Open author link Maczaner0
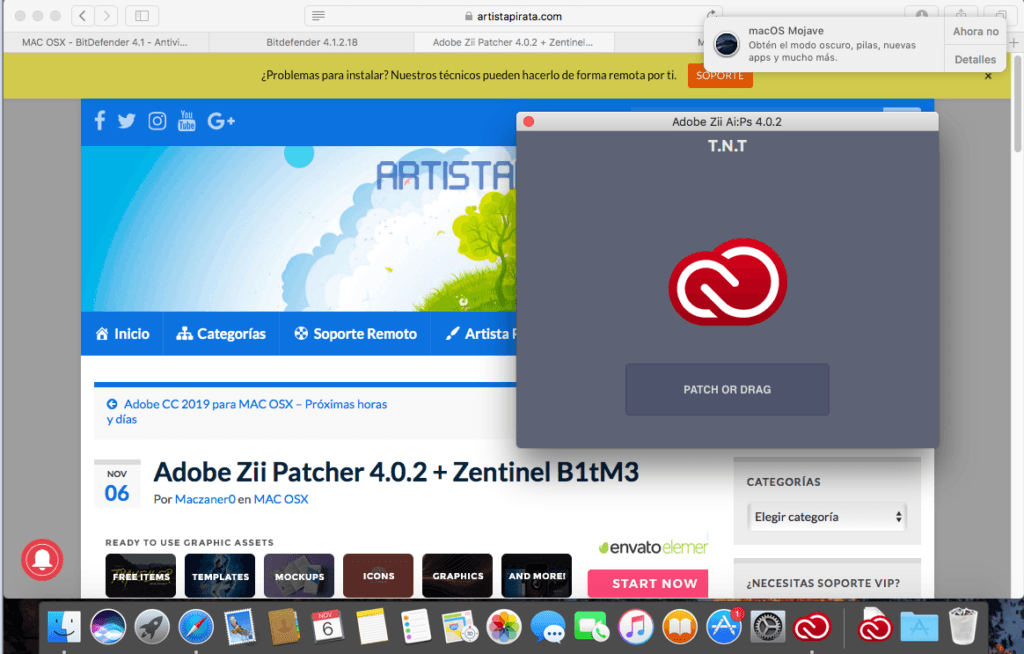Screen dimensions: 1024x654 click(205, 499)
